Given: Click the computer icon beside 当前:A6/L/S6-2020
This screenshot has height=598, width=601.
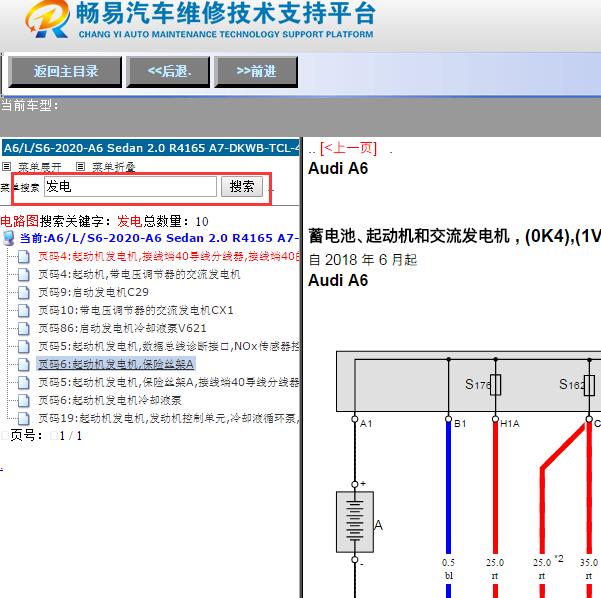Looking at the screenshot, I should coord(8,238).
